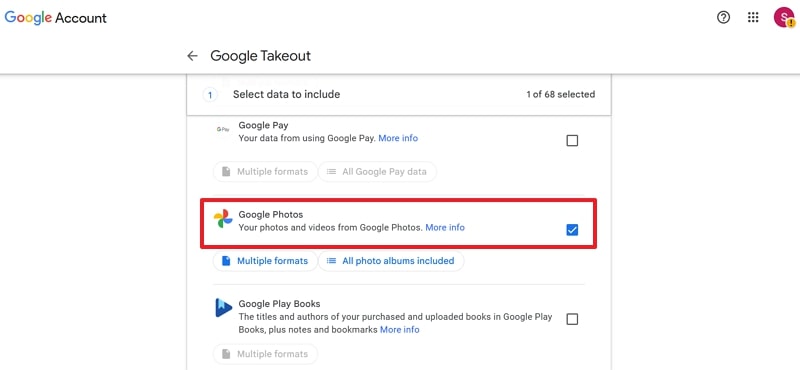Click Multiple formats under Google Pay
Screen dimensions: 800x370
click(x=265, y=172)
